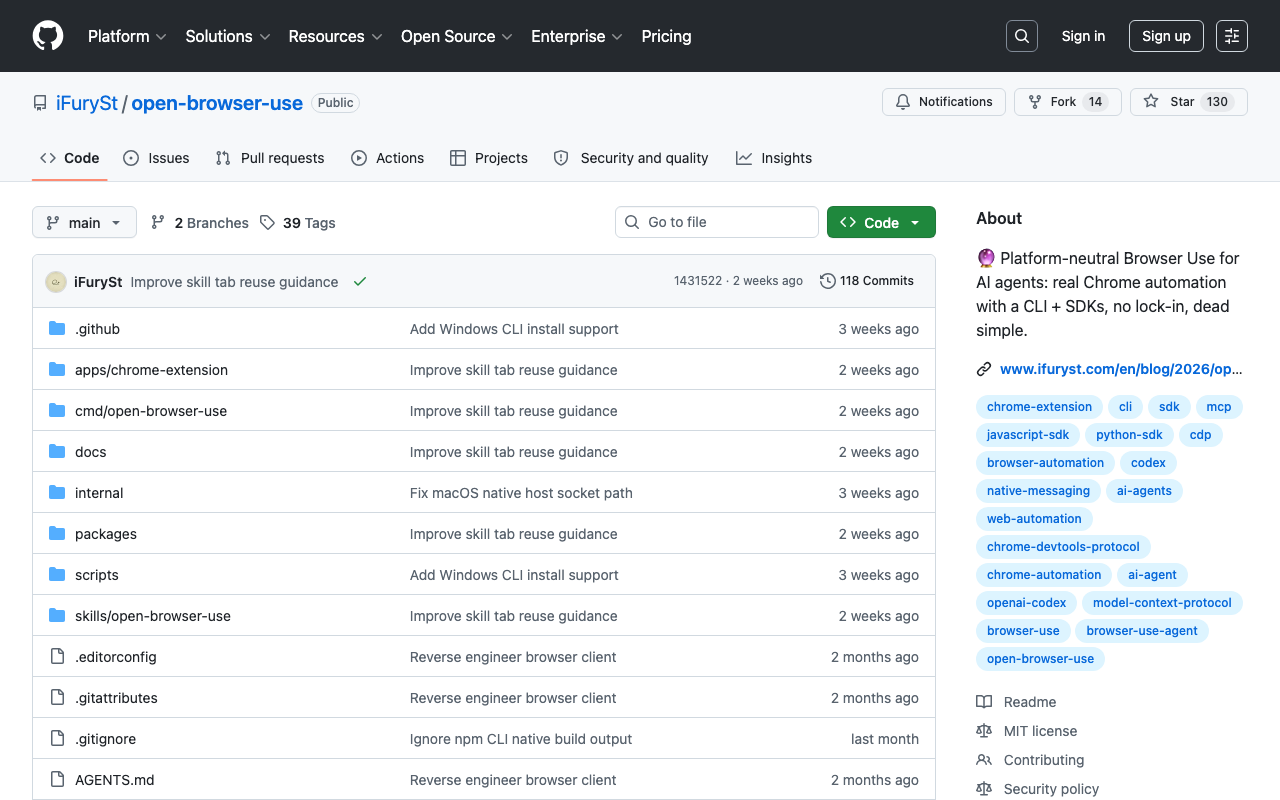
Task: Expand the Resources menu
Action: [335, 36]
